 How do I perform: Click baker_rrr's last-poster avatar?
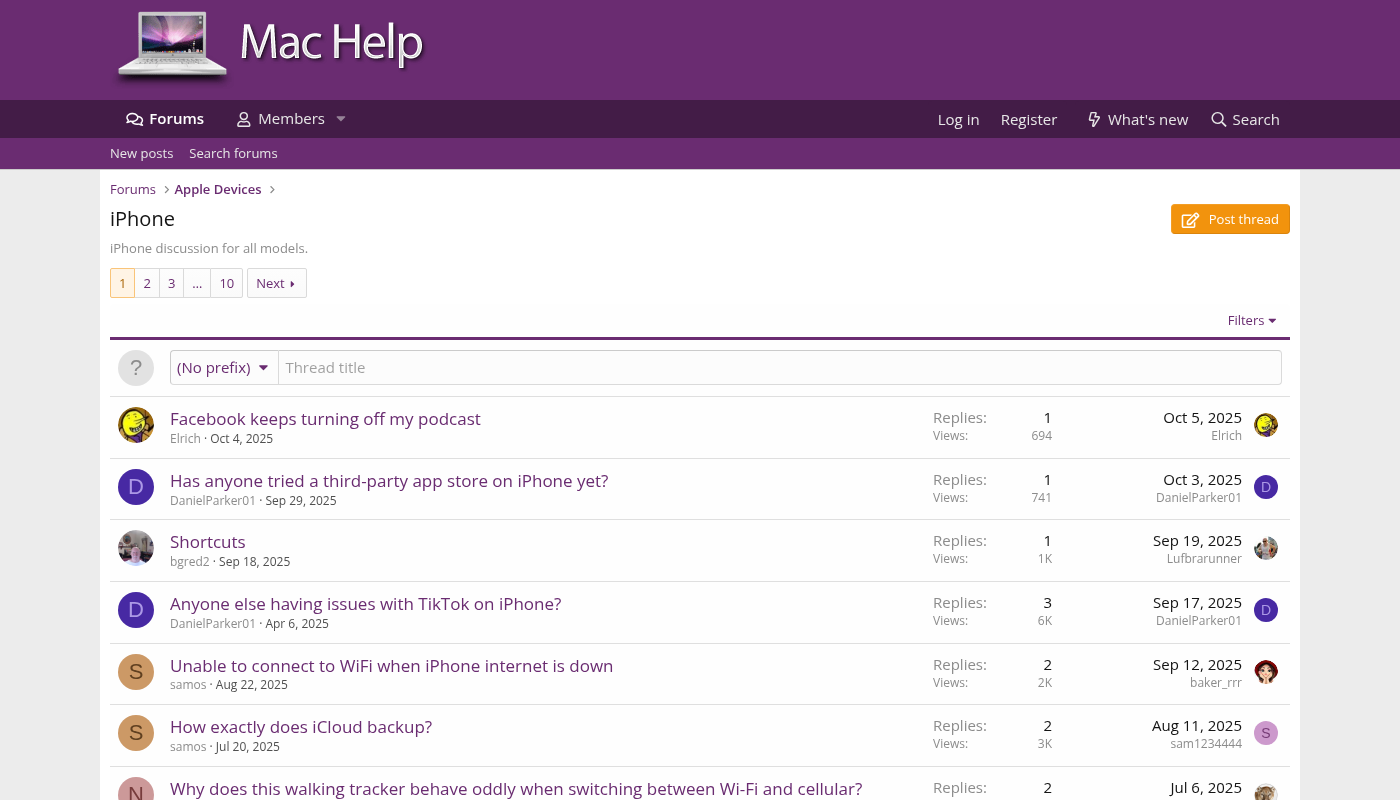(1266, 672)
